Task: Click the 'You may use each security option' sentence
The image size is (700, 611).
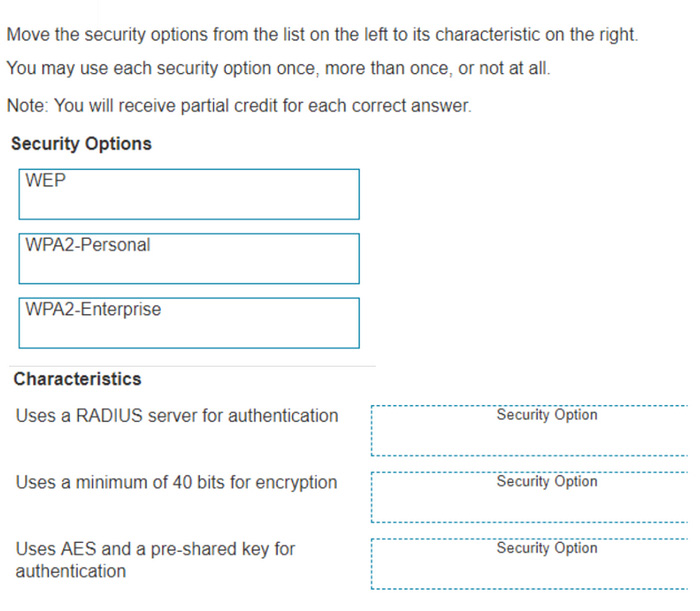Action: (x=278, y=68)
